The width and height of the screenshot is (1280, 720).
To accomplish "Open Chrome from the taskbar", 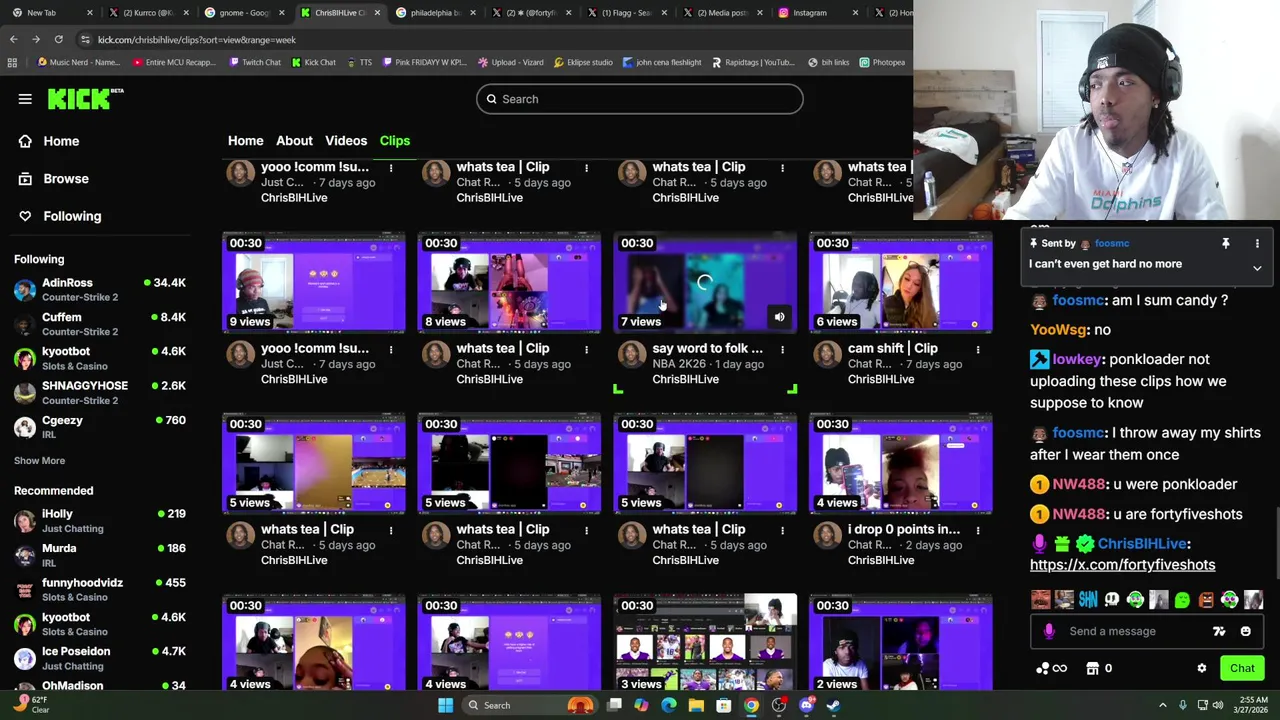I will 751,705.
